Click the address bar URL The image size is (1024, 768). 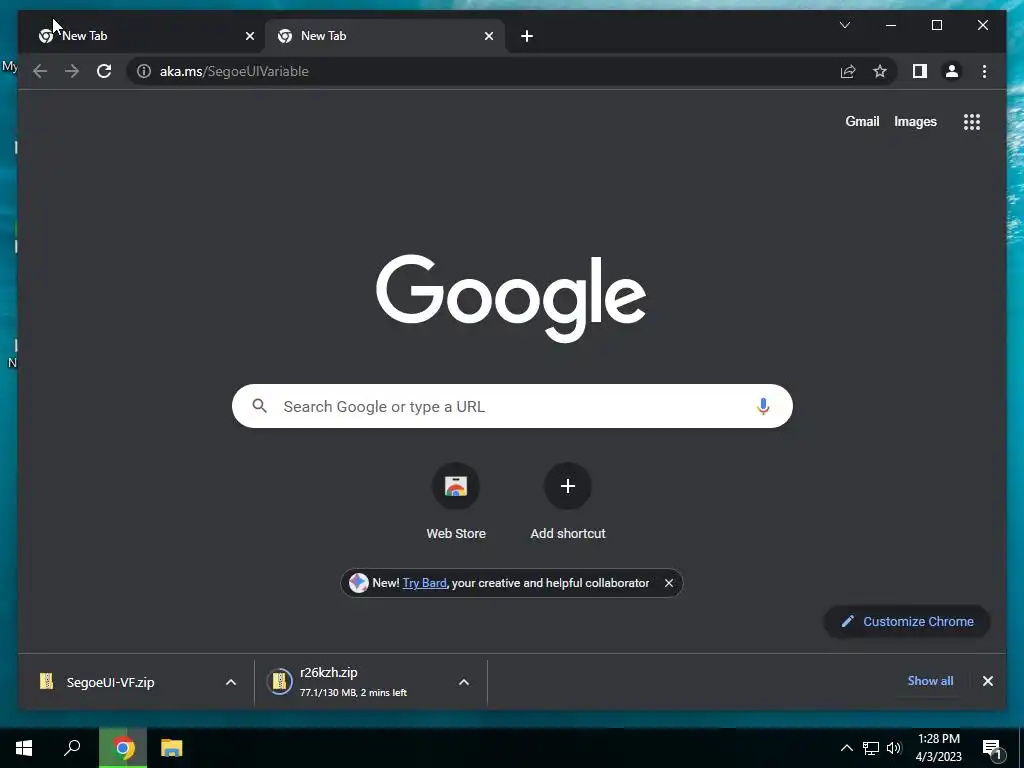pyautogui.click(x=234, y=71)
